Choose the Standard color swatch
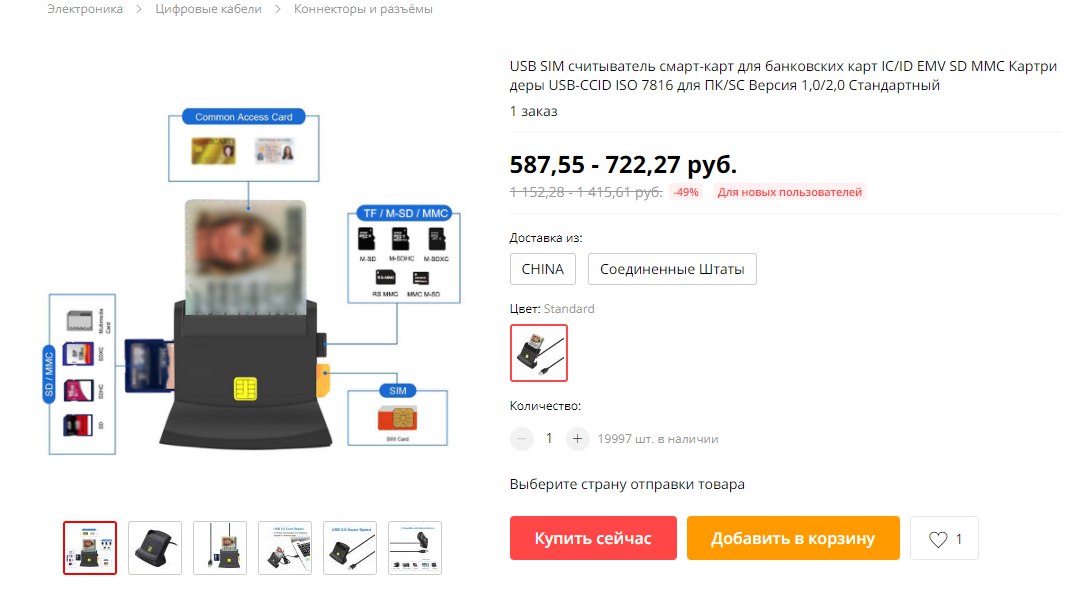Screen dimensions: 1070x601 click(x=538, y=353)
